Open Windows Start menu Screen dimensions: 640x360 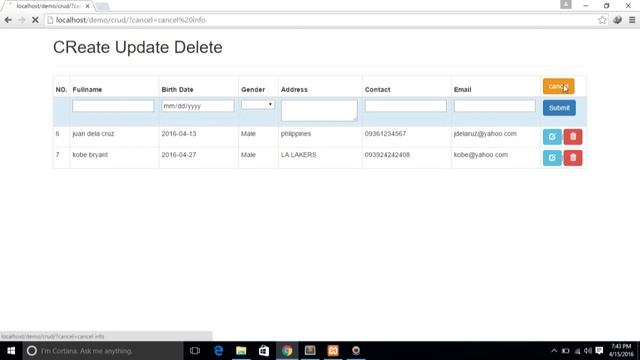(x=11, y=351)
